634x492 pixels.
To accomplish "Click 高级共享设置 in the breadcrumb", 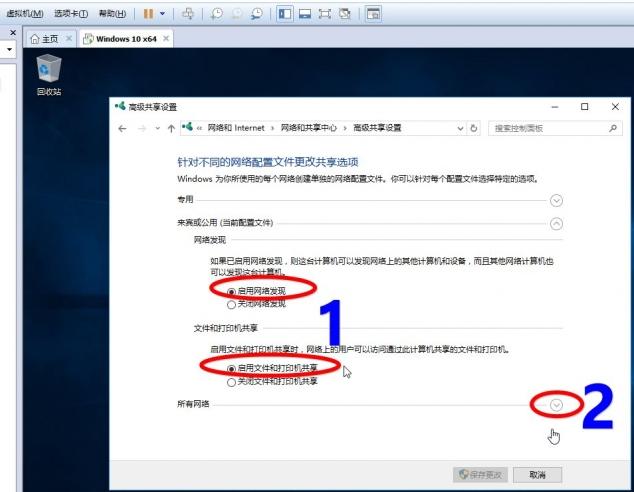I will click(x=377, y=128).
